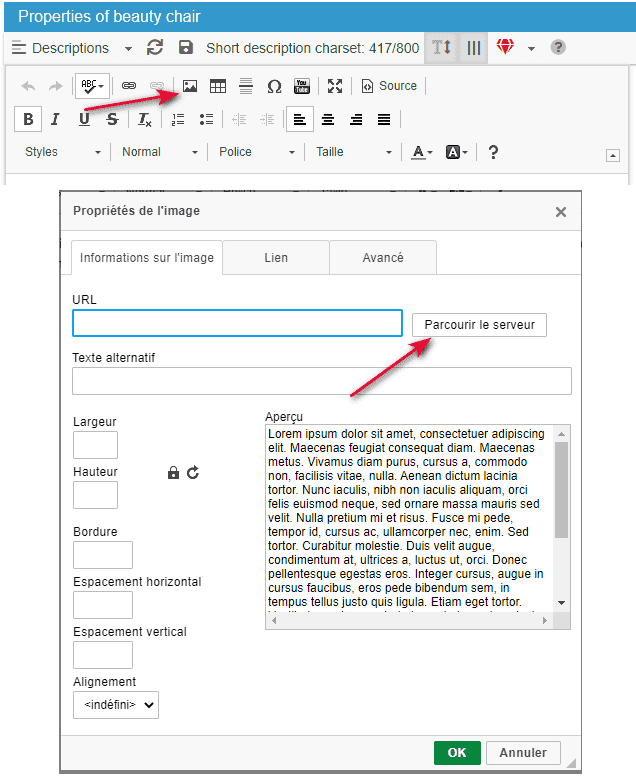Screen dimensions: 636x776
Task: Click the save floppy disk icon
Action: (x=185, y=48)
